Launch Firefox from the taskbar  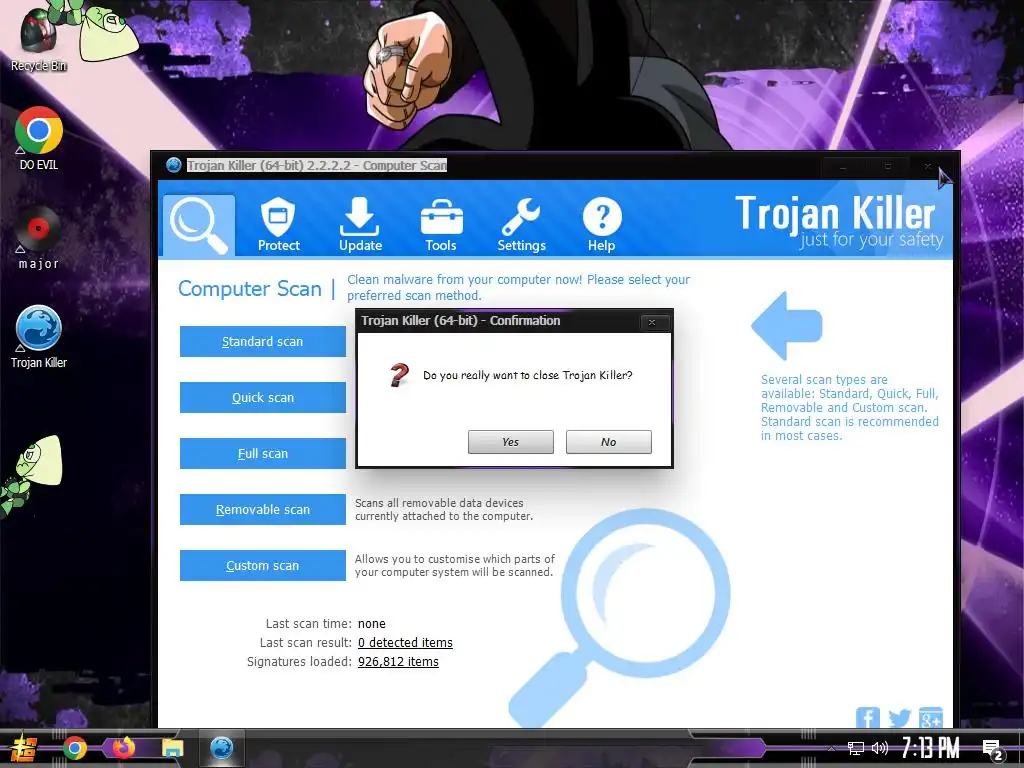pos(123,748)
